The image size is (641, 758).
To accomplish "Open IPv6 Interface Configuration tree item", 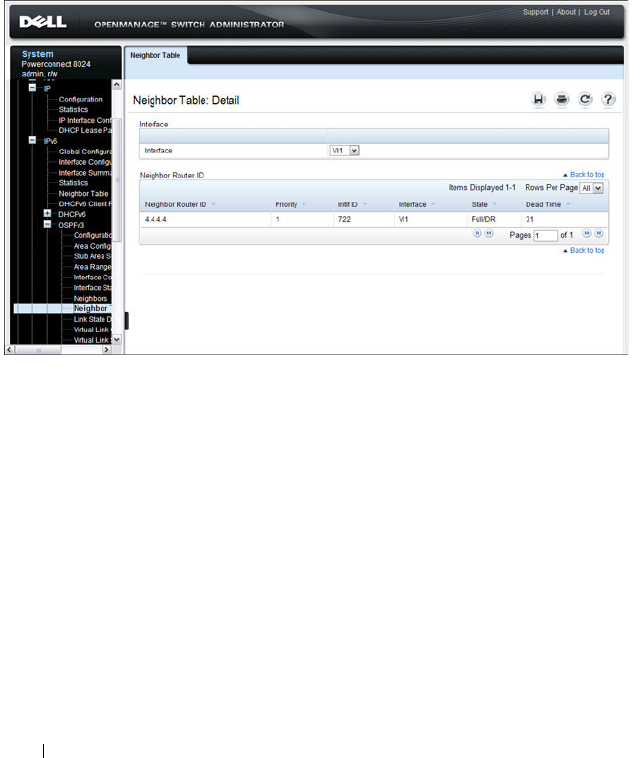I will 85,162.
